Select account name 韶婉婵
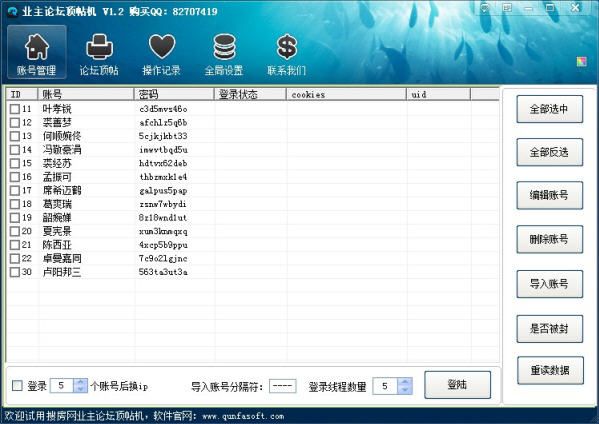Viewport: 599px width, 424px height. point(57,218)
